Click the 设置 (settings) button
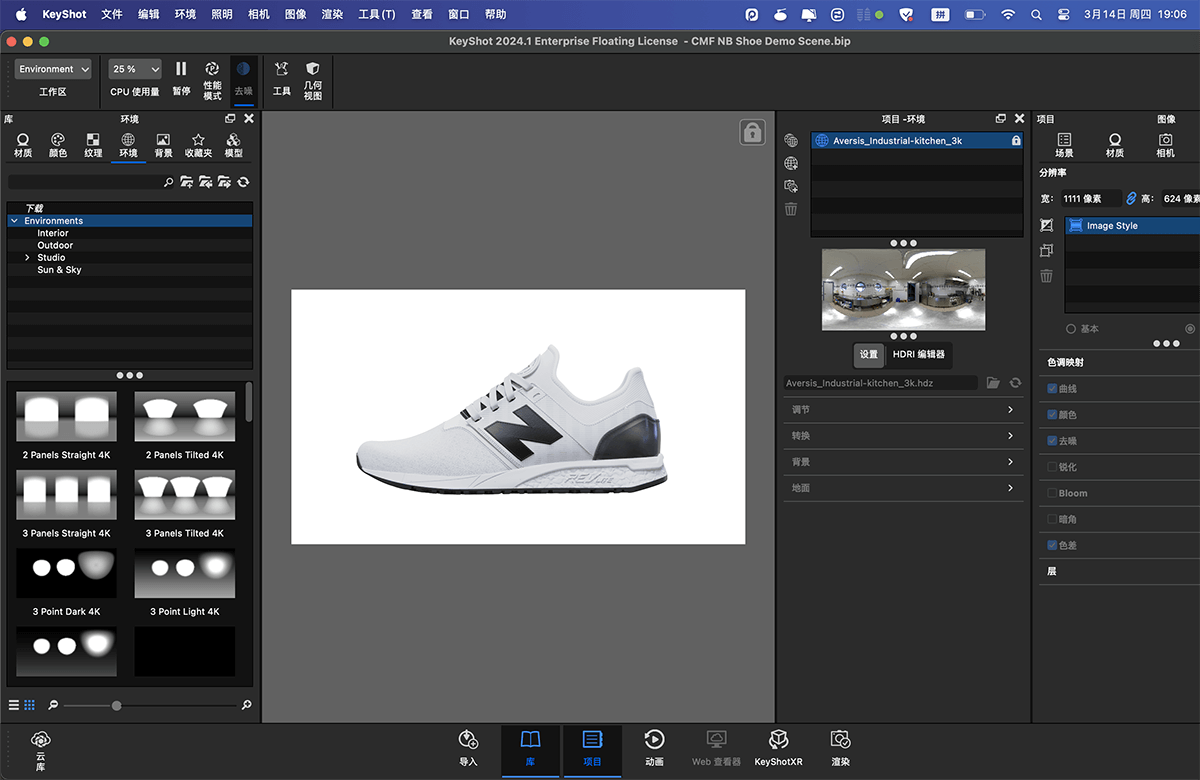Screen dimensions: 1200x780 coord(869,355)
